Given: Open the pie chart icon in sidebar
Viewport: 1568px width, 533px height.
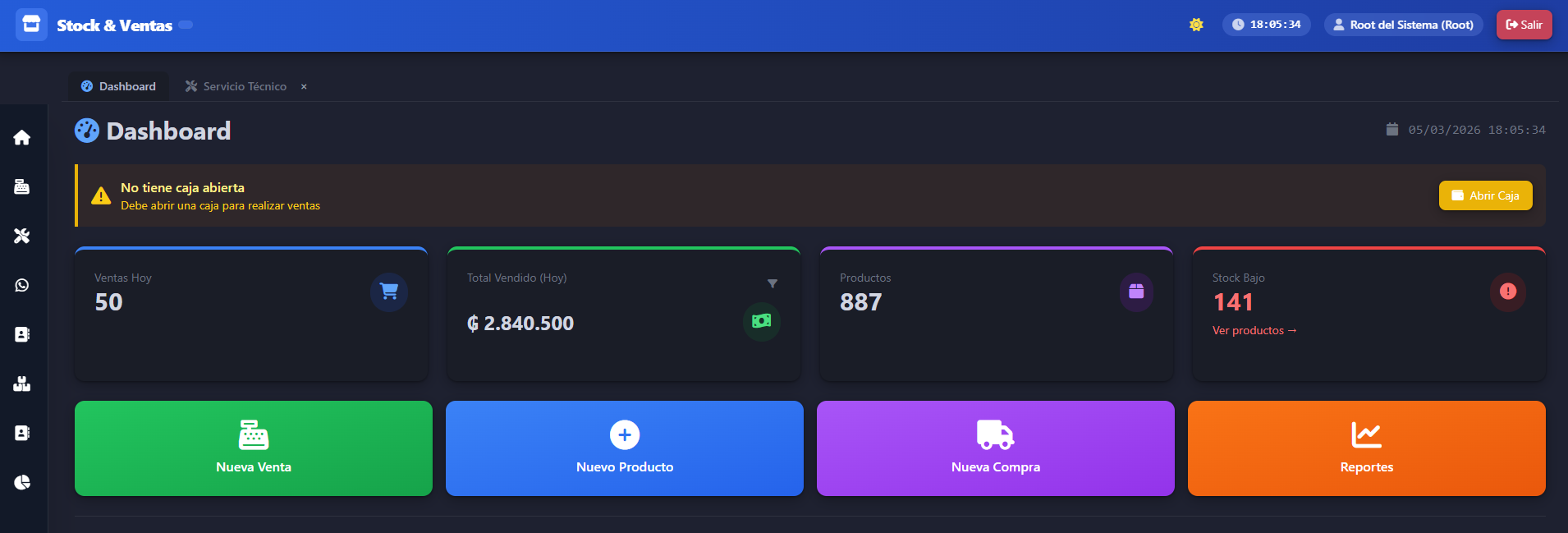Looking at the screenshot, I should pyautogui.click(x=22, y=483).
